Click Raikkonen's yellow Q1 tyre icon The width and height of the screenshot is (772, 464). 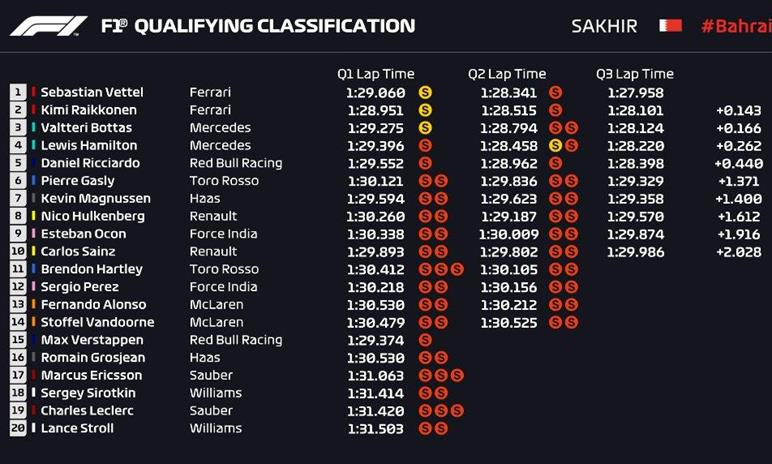(425, 110)
